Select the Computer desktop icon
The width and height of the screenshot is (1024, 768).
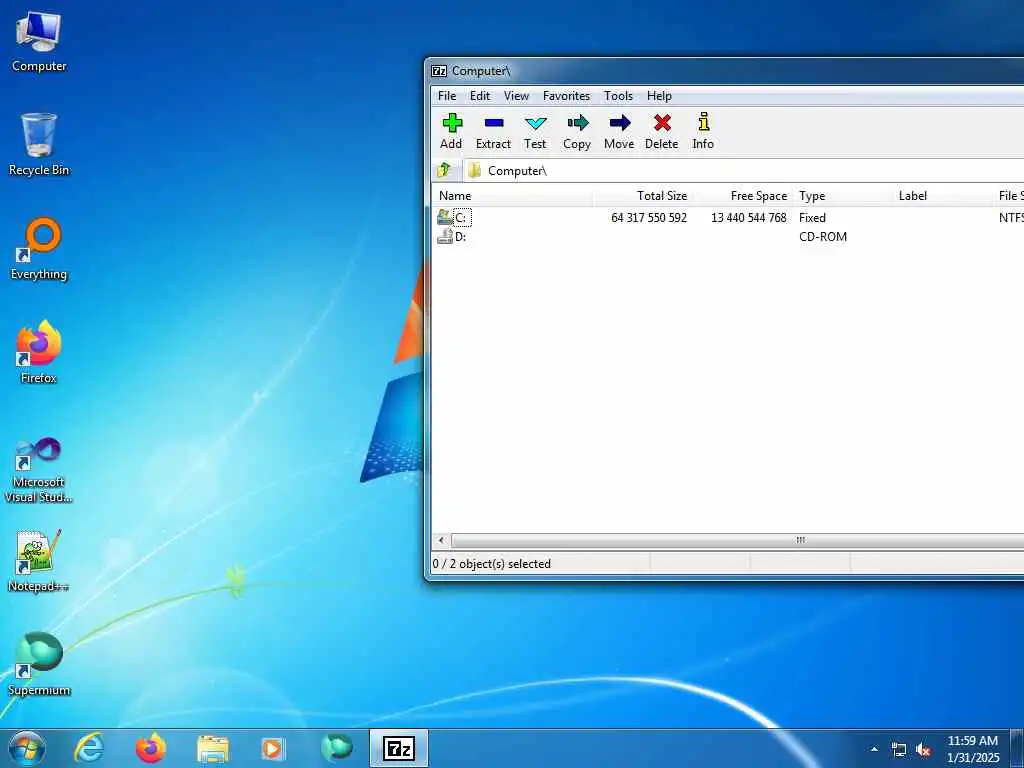click(x=39, y=42)
